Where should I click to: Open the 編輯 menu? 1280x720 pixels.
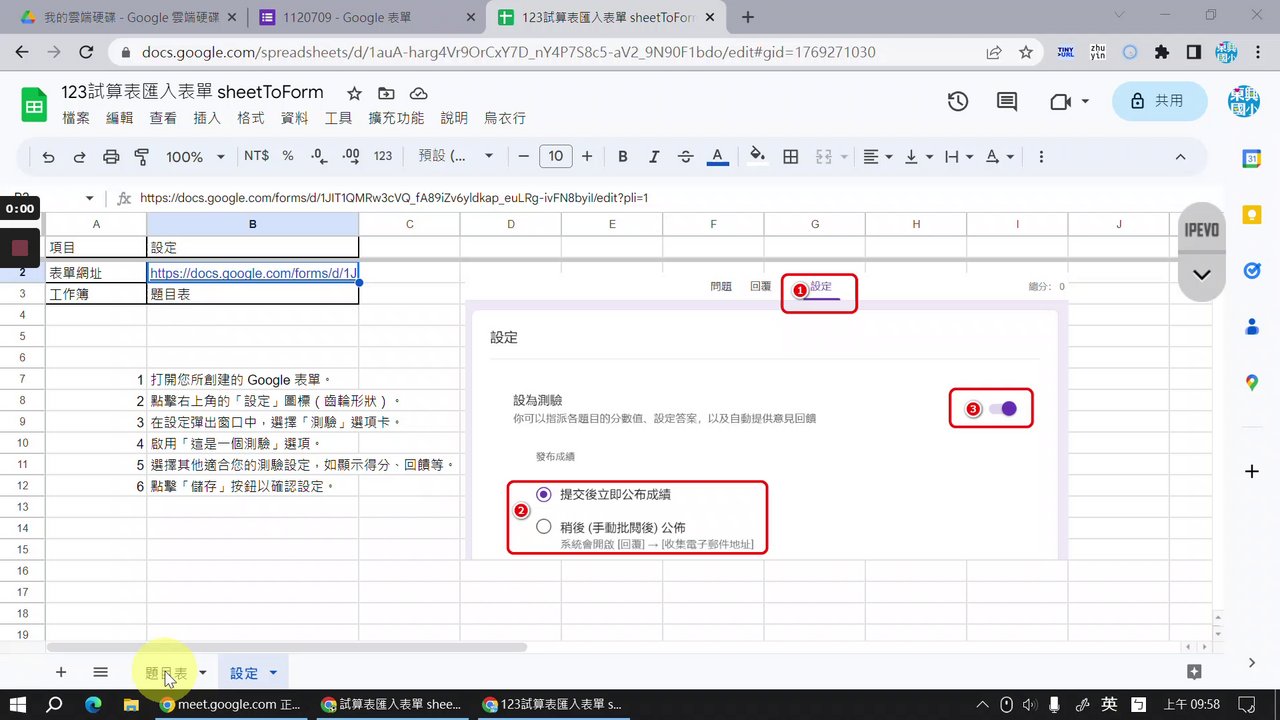[x=120, y=118]
